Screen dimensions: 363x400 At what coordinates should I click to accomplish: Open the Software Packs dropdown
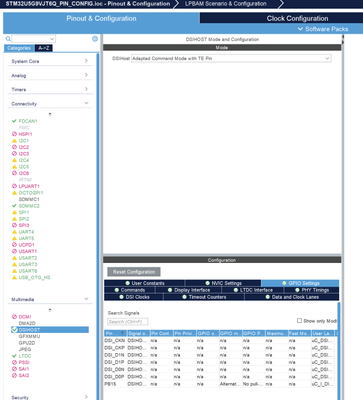pyautogui.click(x=323, y=29)
